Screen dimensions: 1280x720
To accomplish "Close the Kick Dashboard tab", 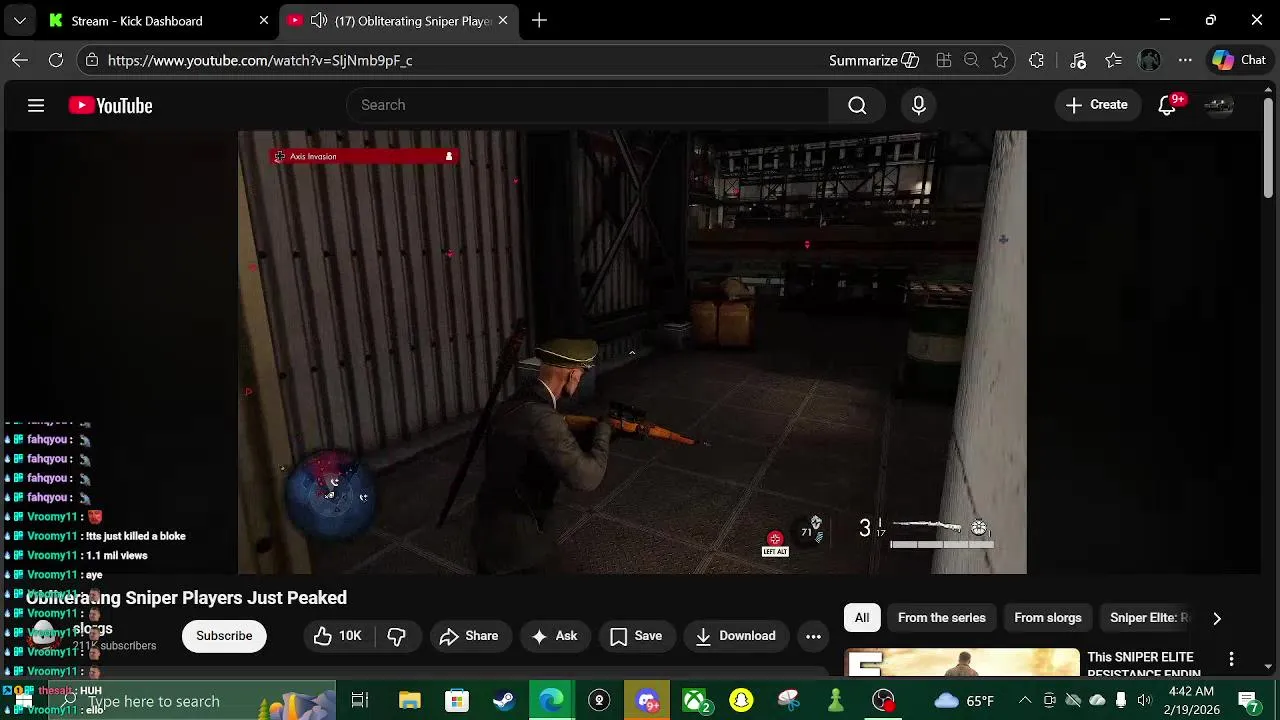I will 264,20.
